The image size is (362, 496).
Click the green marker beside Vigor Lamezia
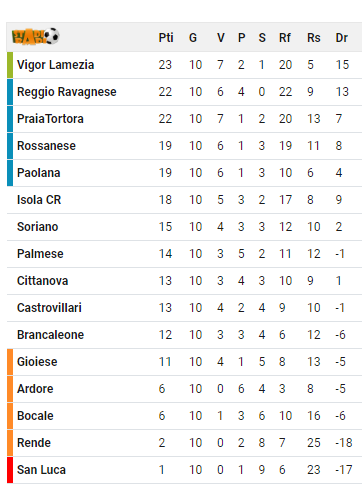[x=10, y=65]
